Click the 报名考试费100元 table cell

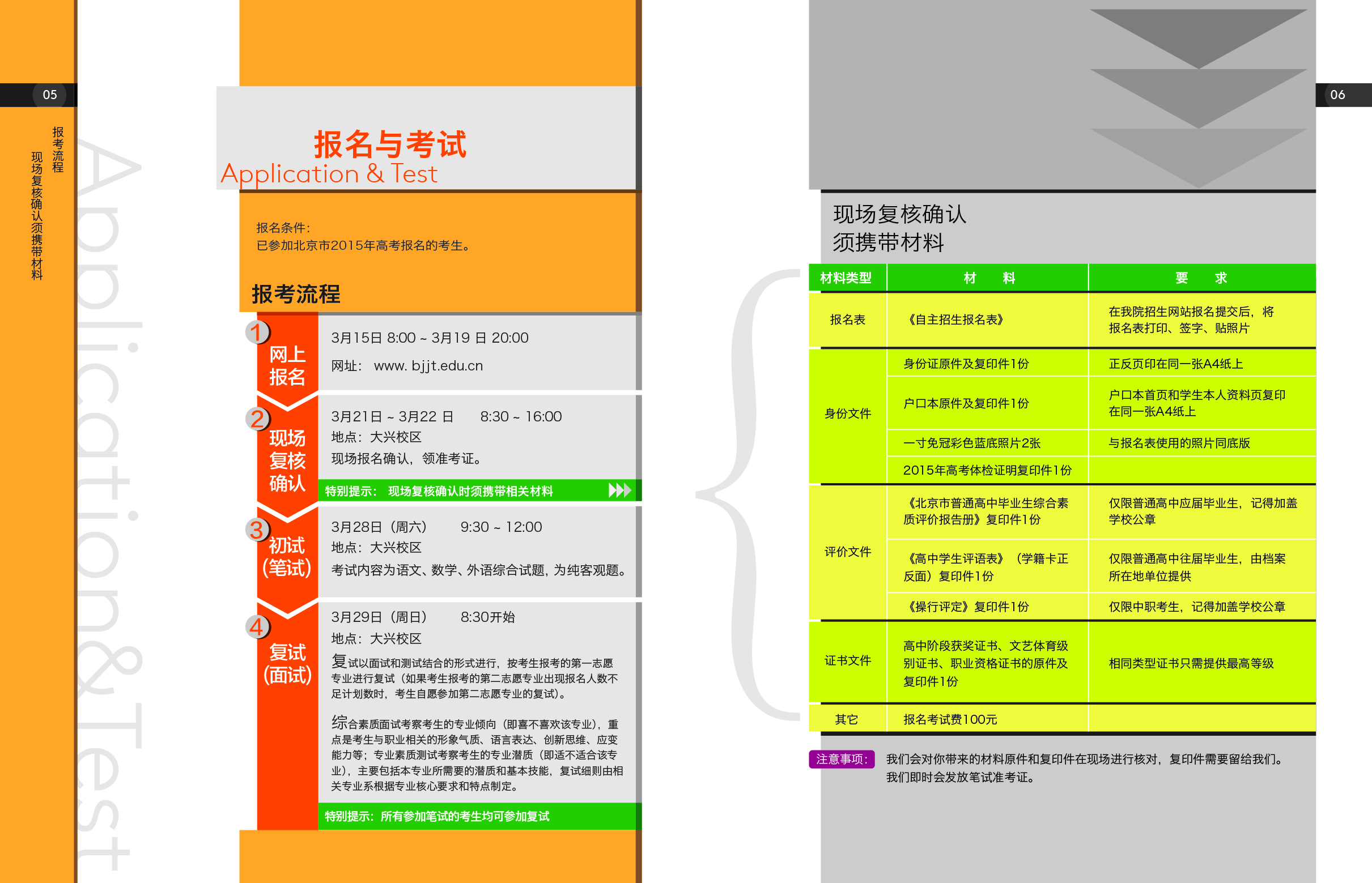[950, 719]
